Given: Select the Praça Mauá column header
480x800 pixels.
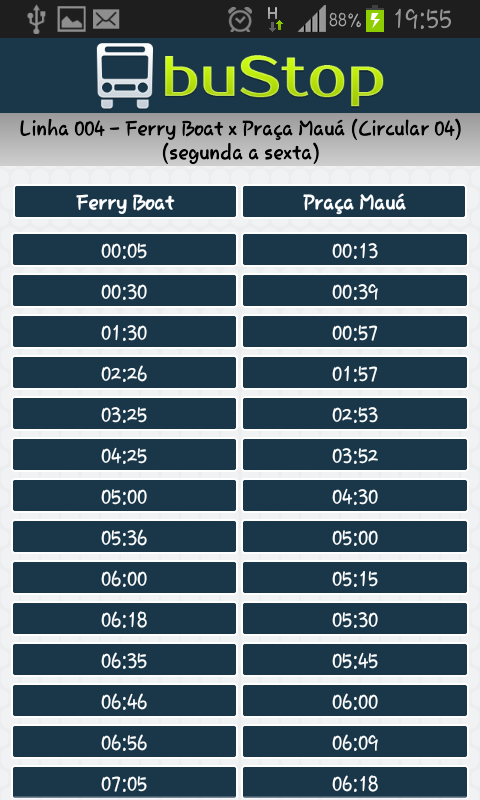Looking at the screenshot, I should coord(354,202).
